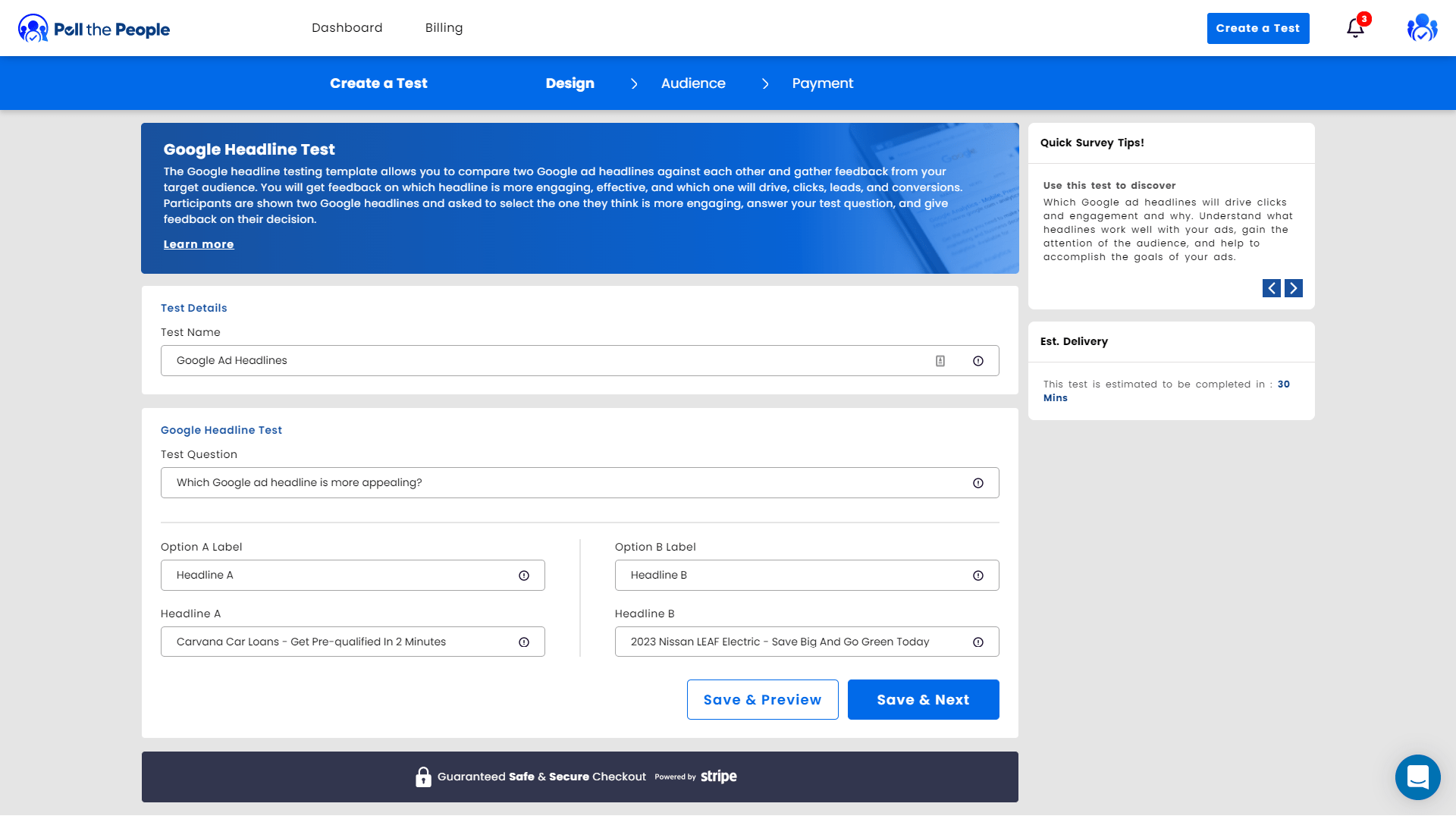The image size is (1456, 816).
Task: Switch to the Audience step
Action: [x=693, y=83]
